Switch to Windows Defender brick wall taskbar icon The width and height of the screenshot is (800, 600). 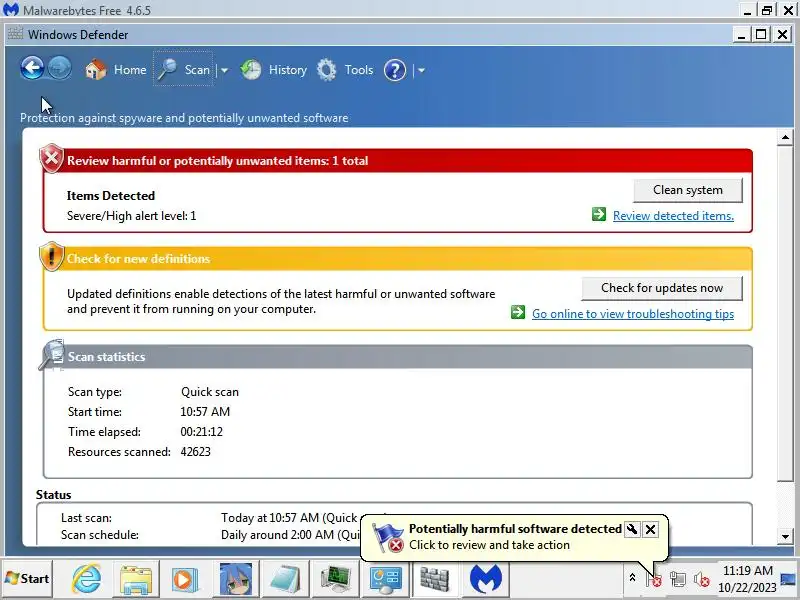tap(435, 579)
